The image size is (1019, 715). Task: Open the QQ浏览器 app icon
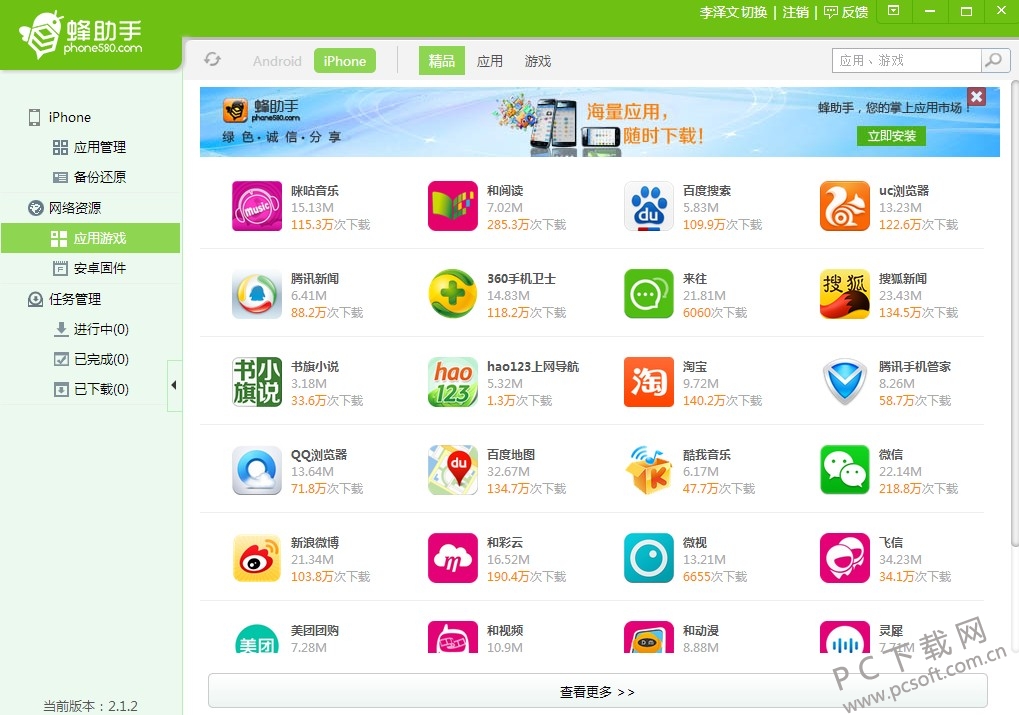click(x=257, y=470)
